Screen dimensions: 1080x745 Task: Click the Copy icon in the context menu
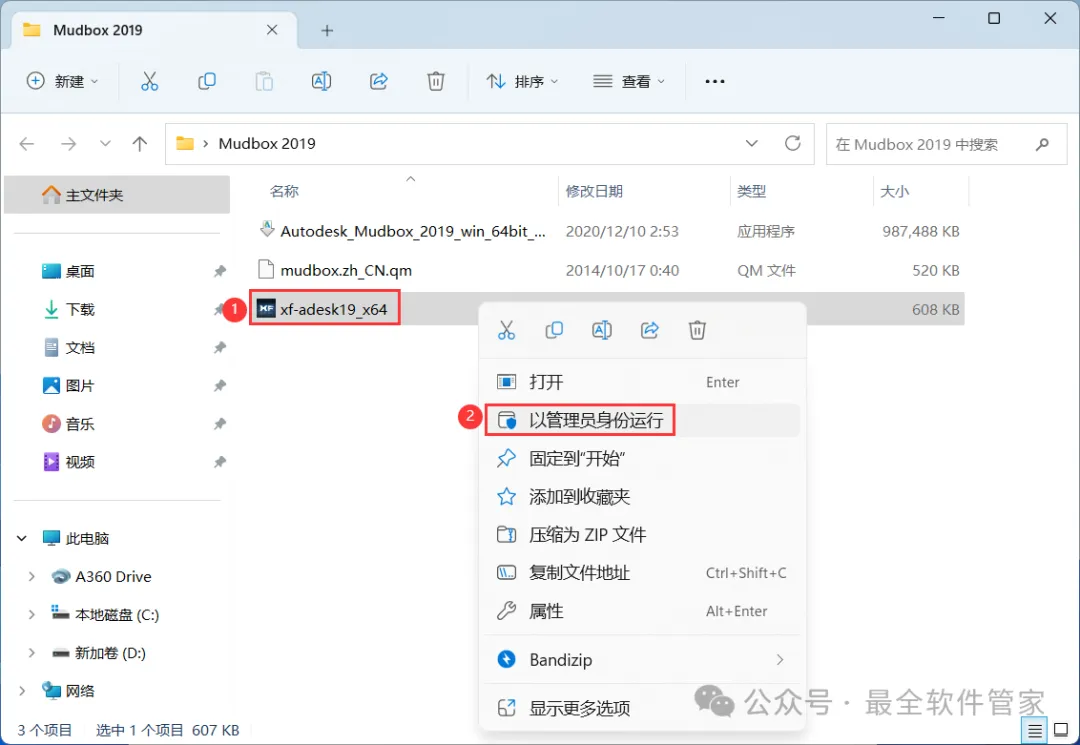click(554, 330)
